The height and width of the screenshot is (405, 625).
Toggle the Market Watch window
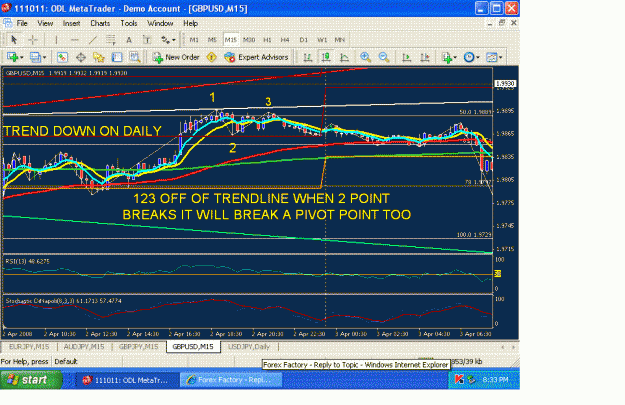click(62, 57)
